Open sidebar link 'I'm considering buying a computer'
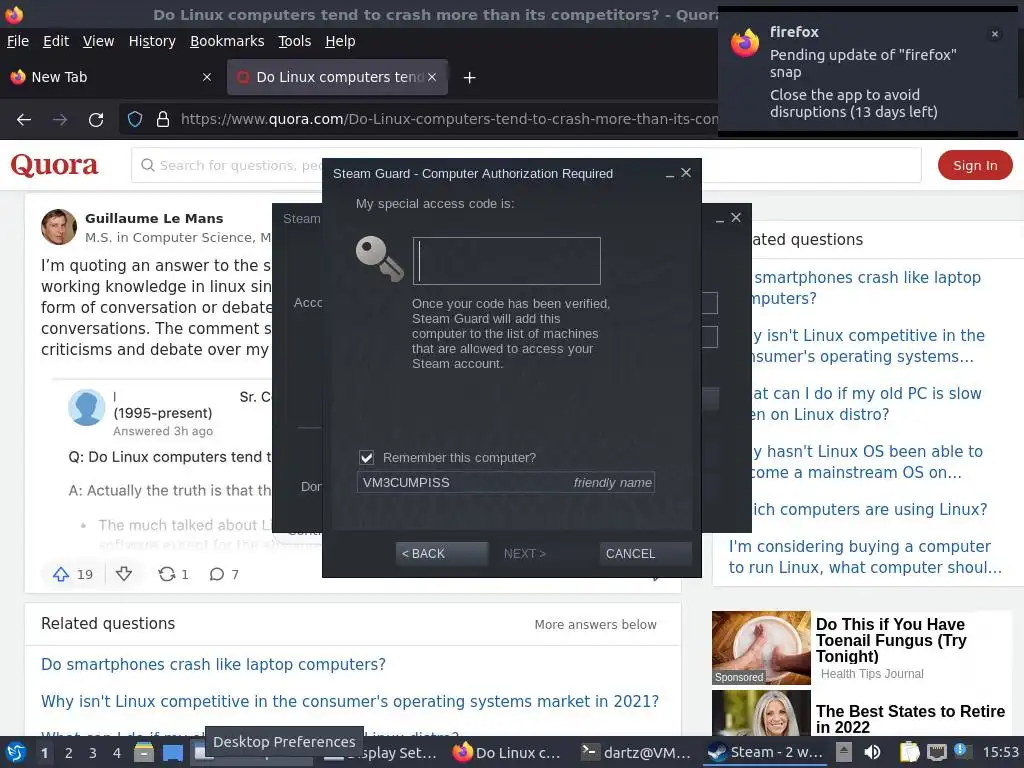Screen dimensions: 1024x768 (865, 557)
